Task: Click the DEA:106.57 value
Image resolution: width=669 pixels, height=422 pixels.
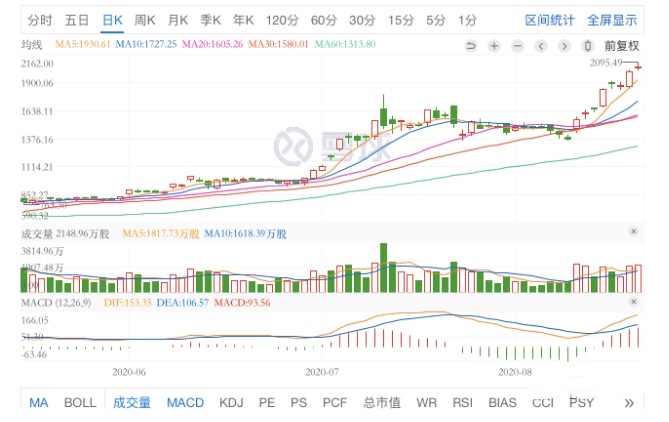Action: point(183,303)
